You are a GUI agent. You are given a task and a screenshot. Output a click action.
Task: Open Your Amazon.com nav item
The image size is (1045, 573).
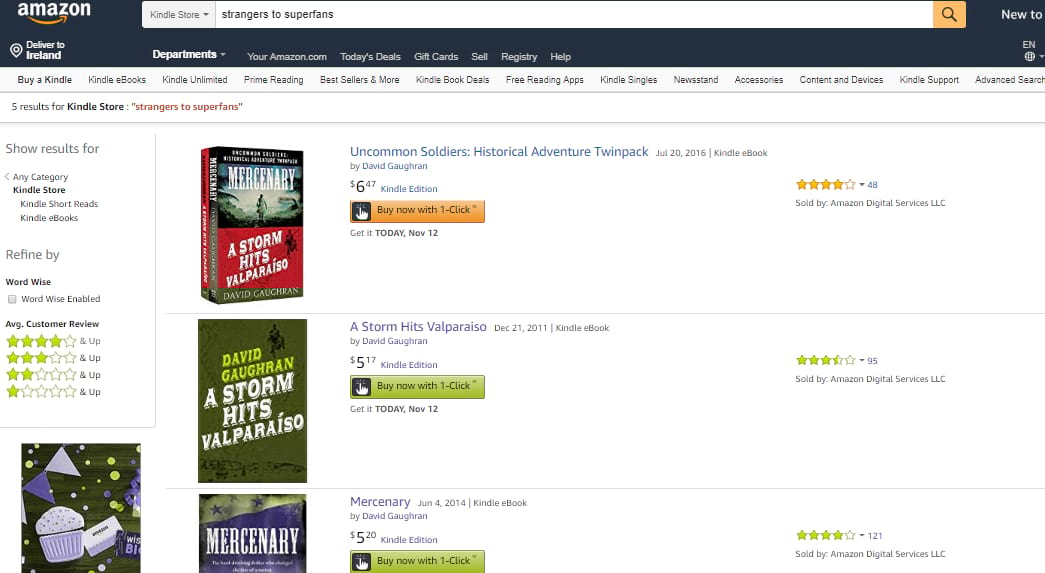[x=287, y=57]
